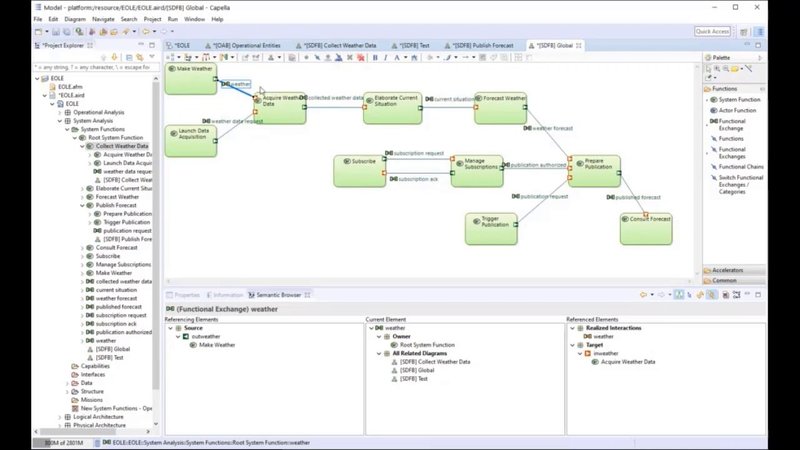
Task: Select the Make Weather function node
Action: tap(191, 79)
